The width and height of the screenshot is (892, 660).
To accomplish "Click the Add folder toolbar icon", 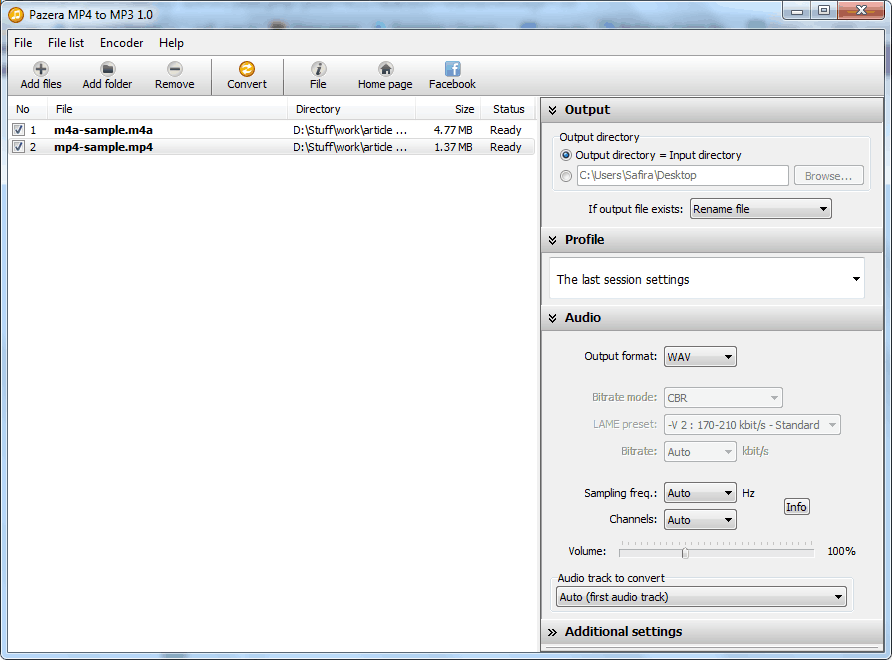I will 107,69.
